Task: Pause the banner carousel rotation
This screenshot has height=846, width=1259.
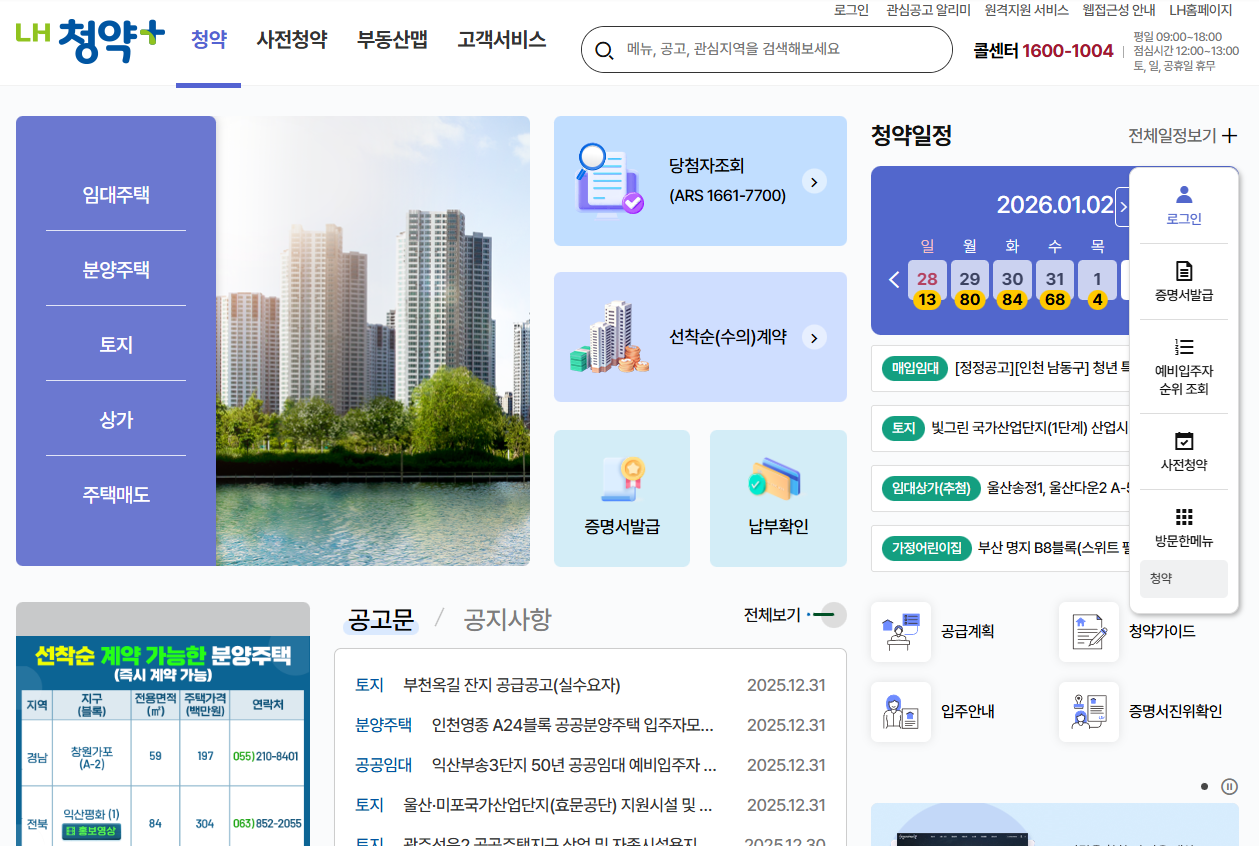Action: [x=1228, y=786]
